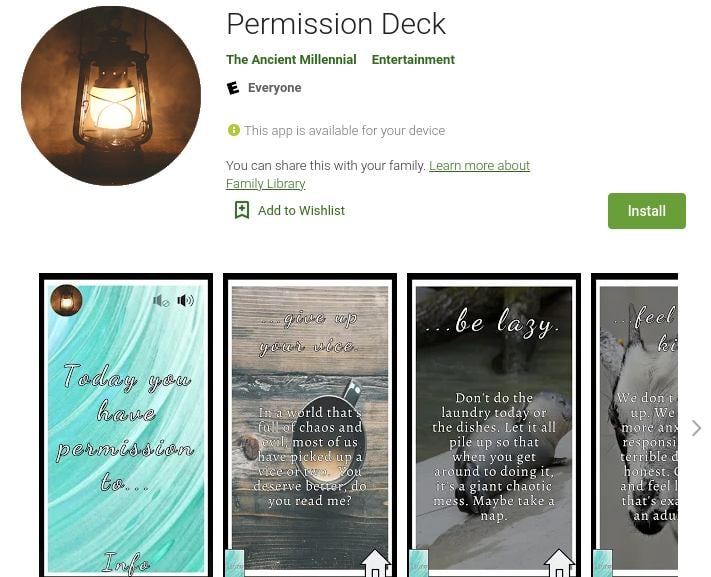Click the Add to Wishlist bookmark icon
This screenshot has width=711, height=577.
pos(242,210)
